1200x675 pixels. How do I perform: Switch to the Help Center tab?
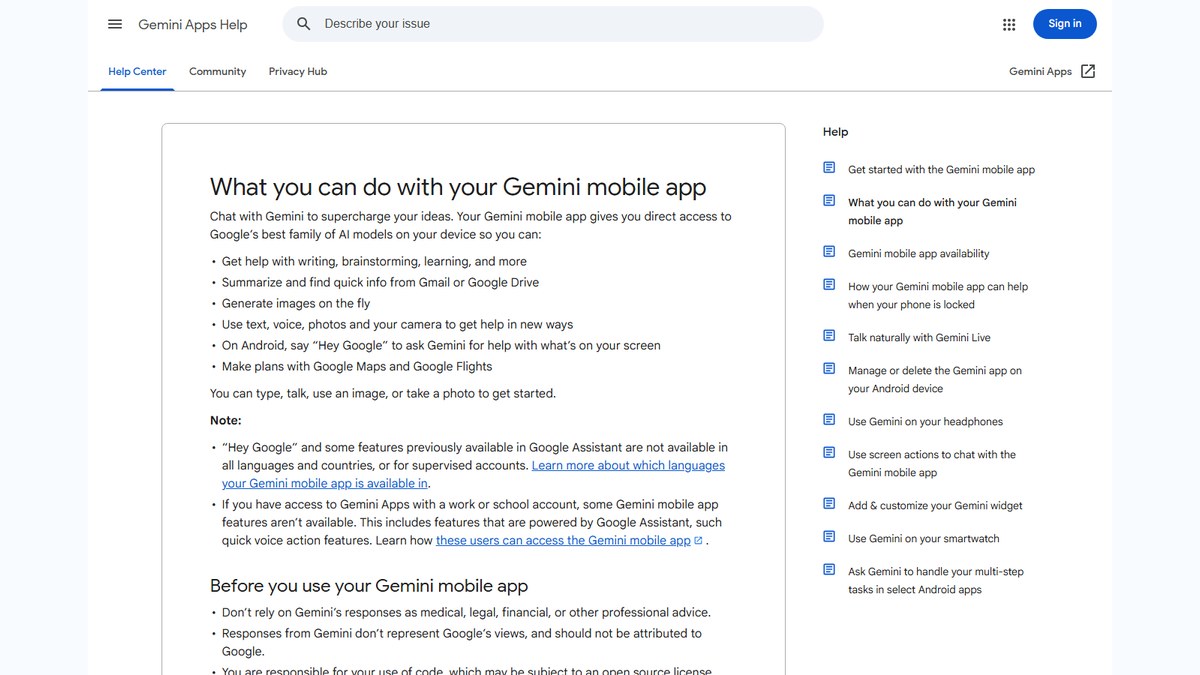pos(137,71)
